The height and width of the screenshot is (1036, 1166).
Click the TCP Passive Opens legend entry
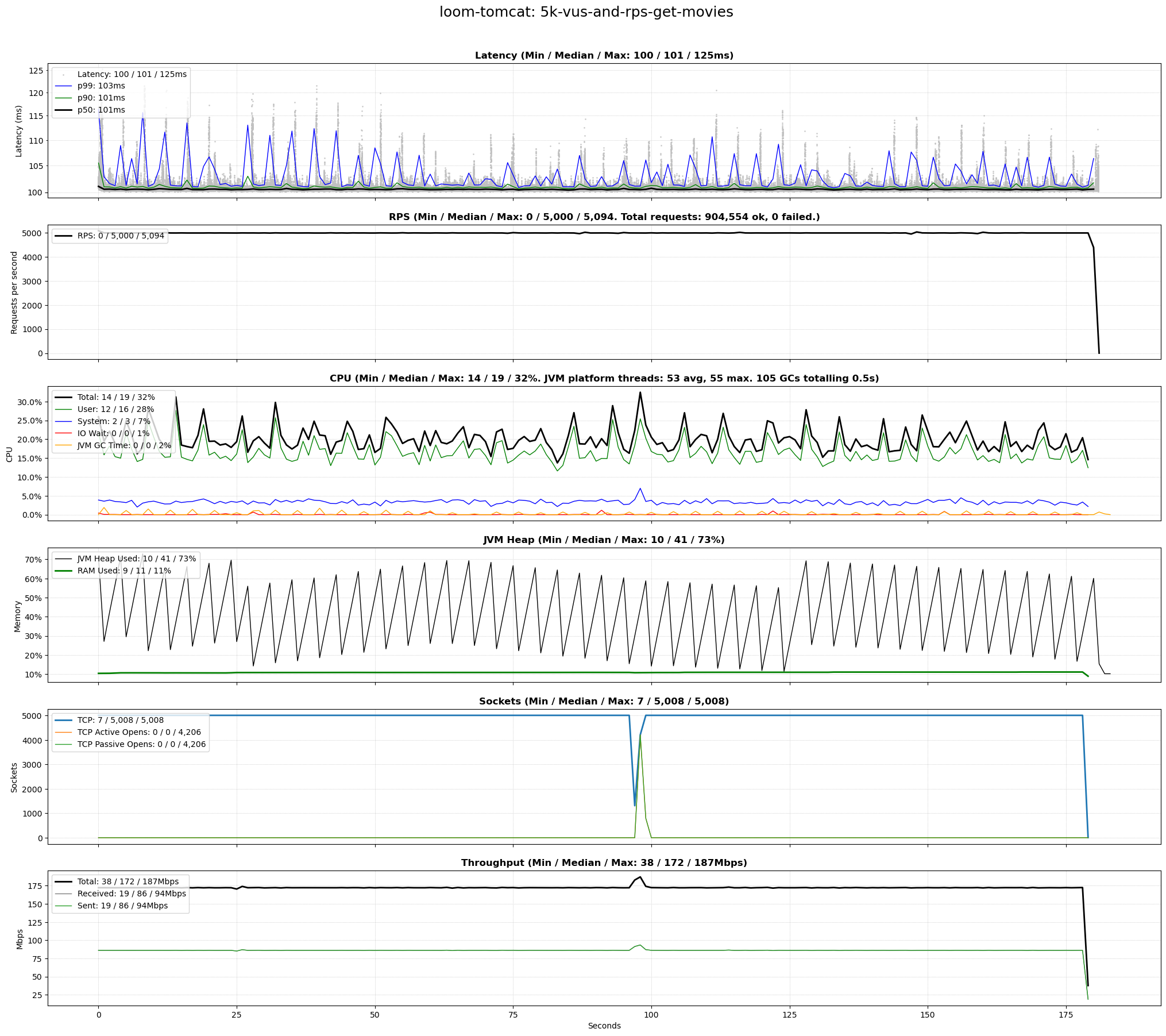click(141, 745)
